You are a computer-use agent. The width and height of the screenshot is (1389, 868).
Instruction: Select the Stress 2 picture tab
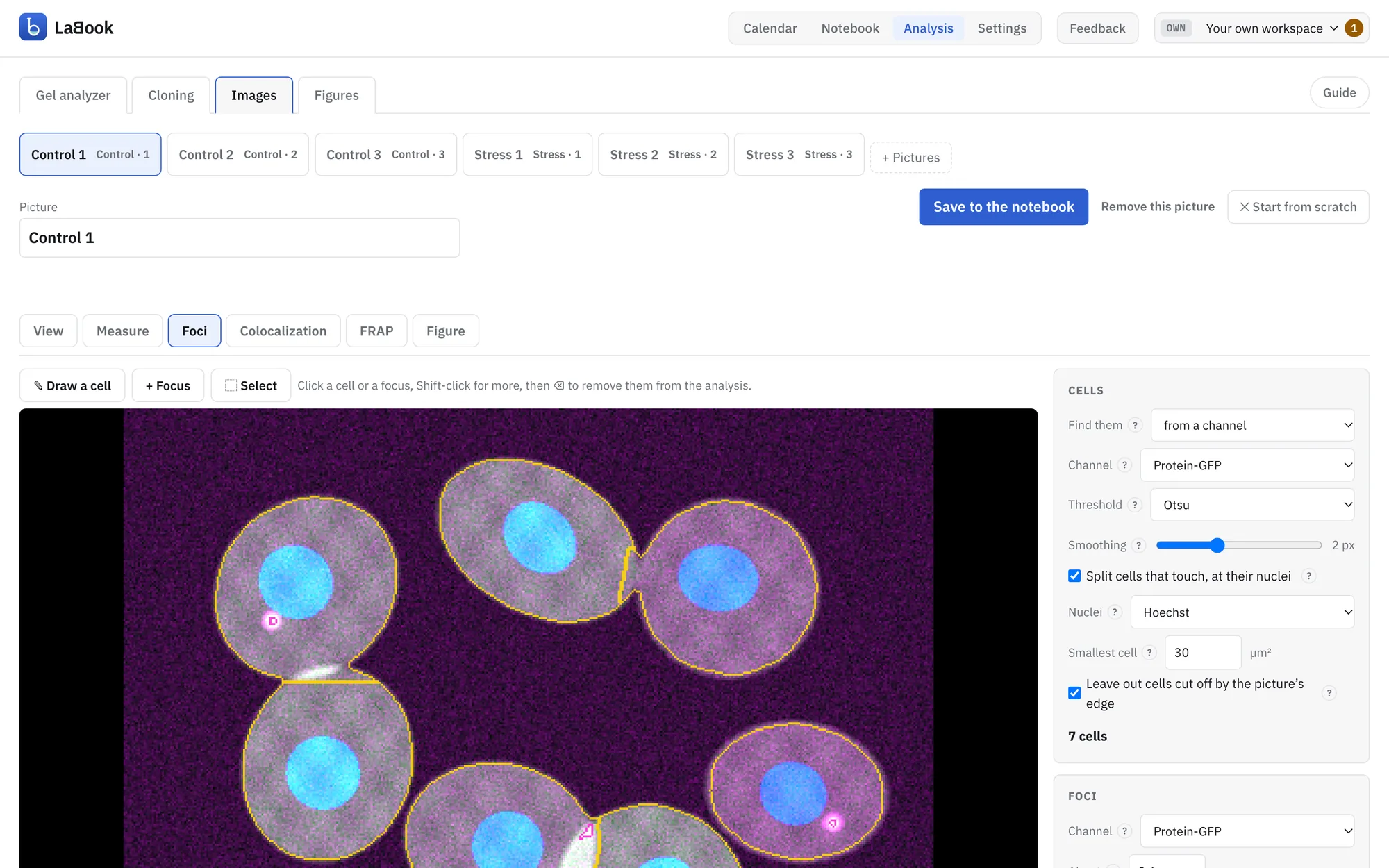(x=663, y=154)
